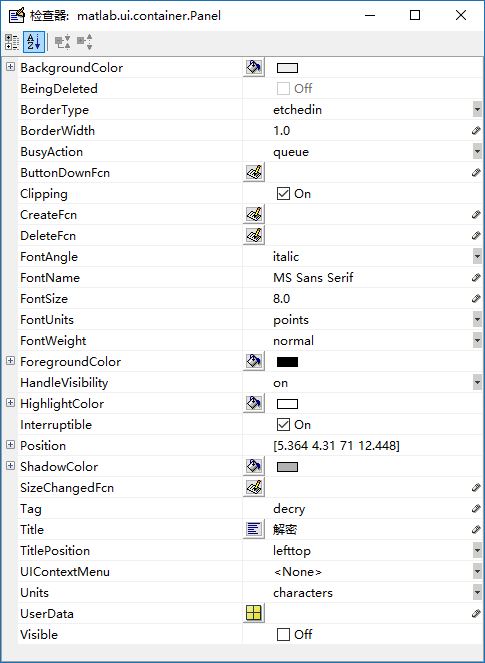
Task: Toggle the BeingDeleted checkbox
Action: pos(283,88)
